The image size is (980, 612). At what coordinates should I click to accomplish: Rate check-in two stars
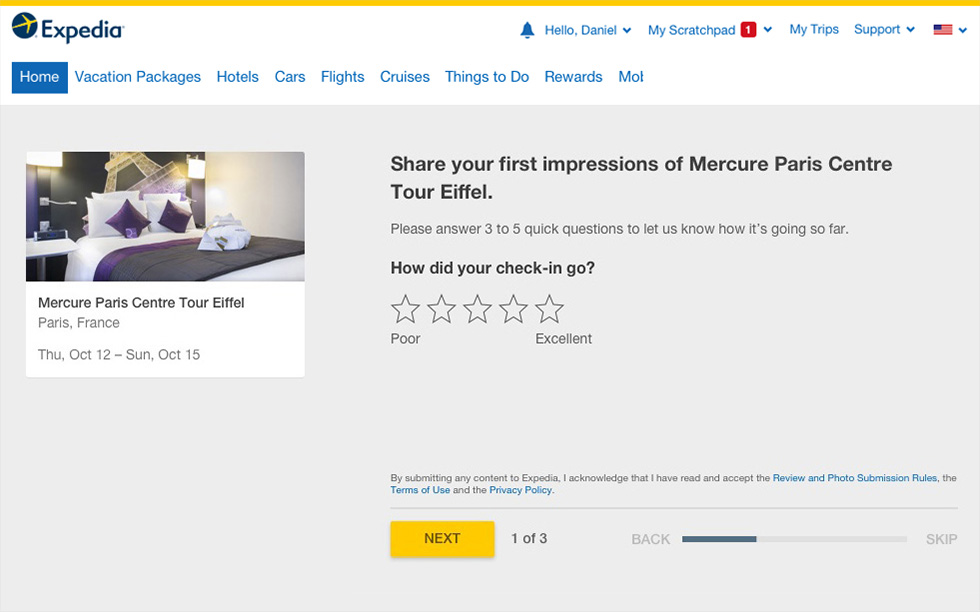pyautogui.click(x=441, y=309)
